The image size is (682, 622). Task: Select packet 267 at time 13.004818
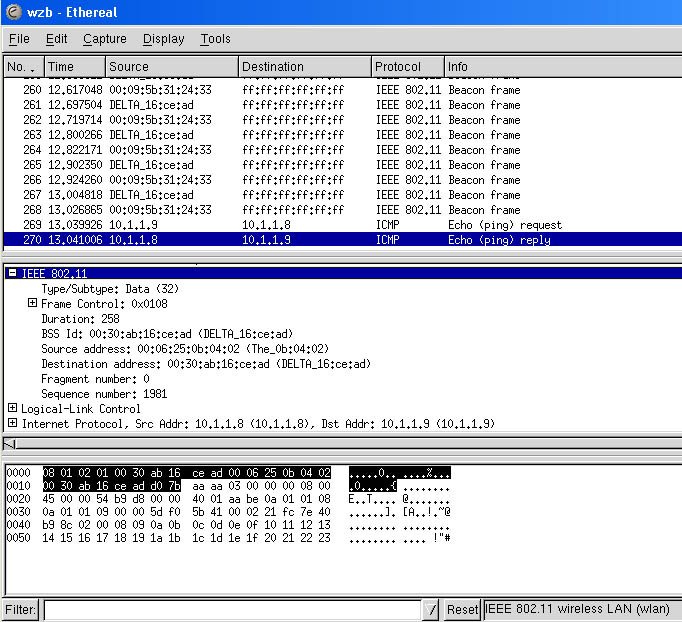click(343, 195)
